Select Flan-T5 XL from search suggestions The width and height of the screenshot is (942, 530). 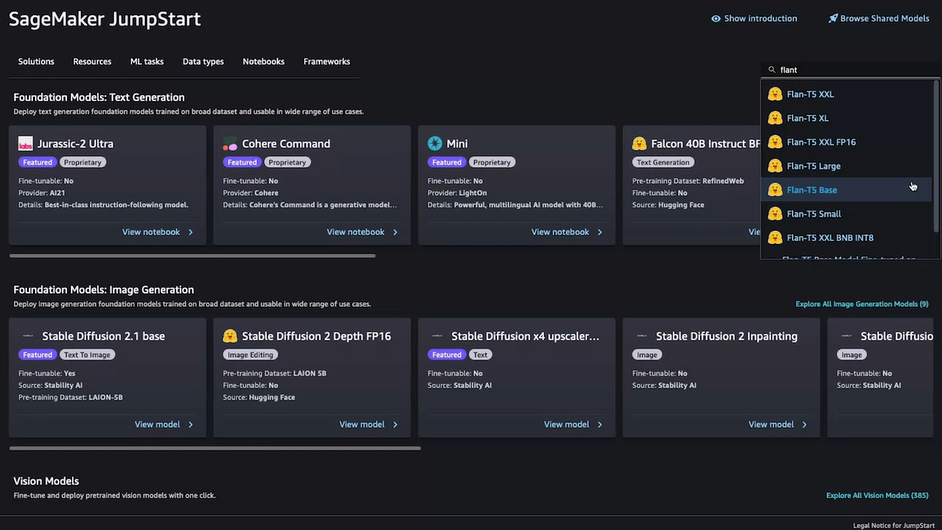pos(846,118)
